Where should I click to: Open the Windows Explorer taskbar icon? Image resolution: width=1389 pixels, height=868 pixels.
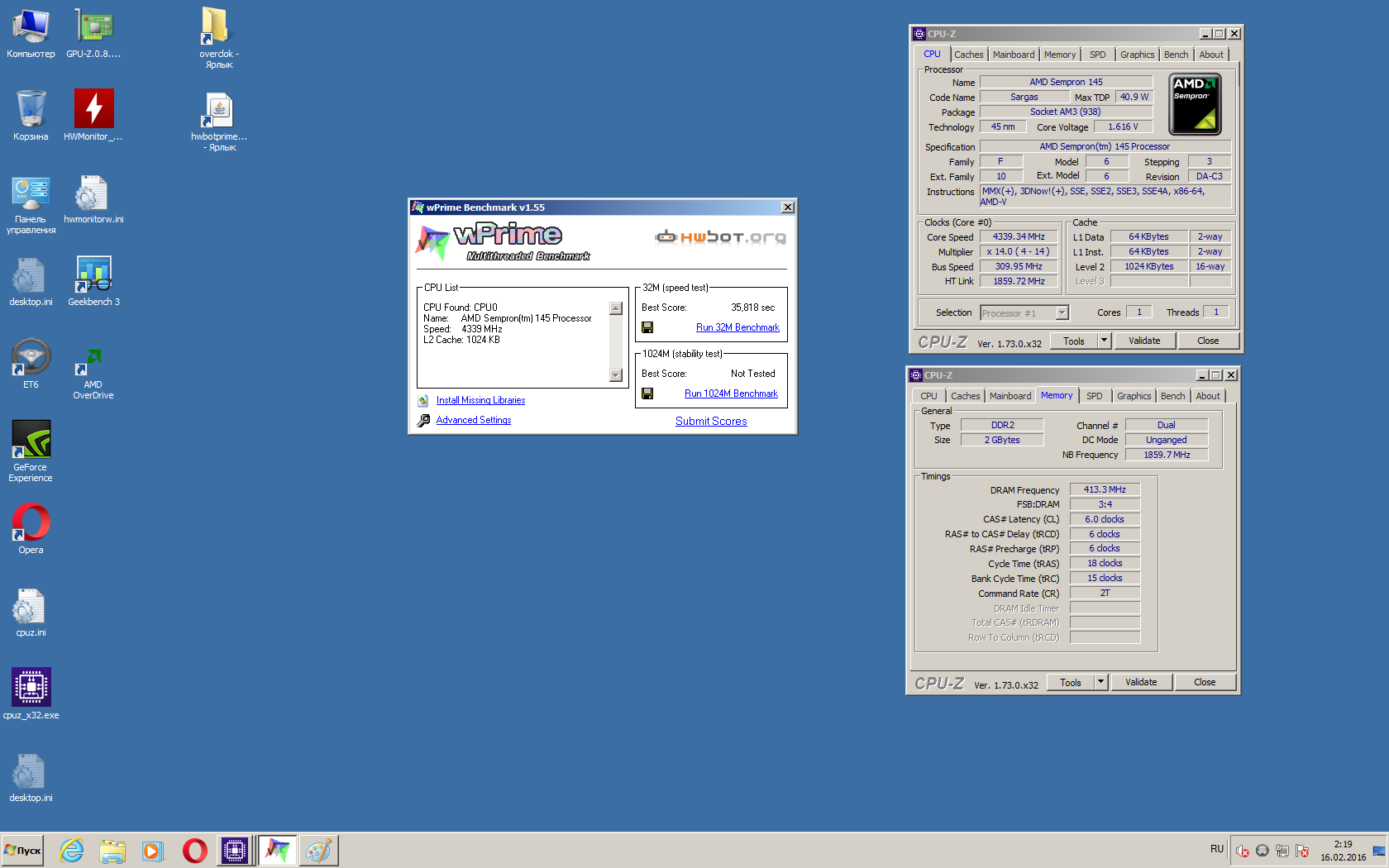[112, 850]
